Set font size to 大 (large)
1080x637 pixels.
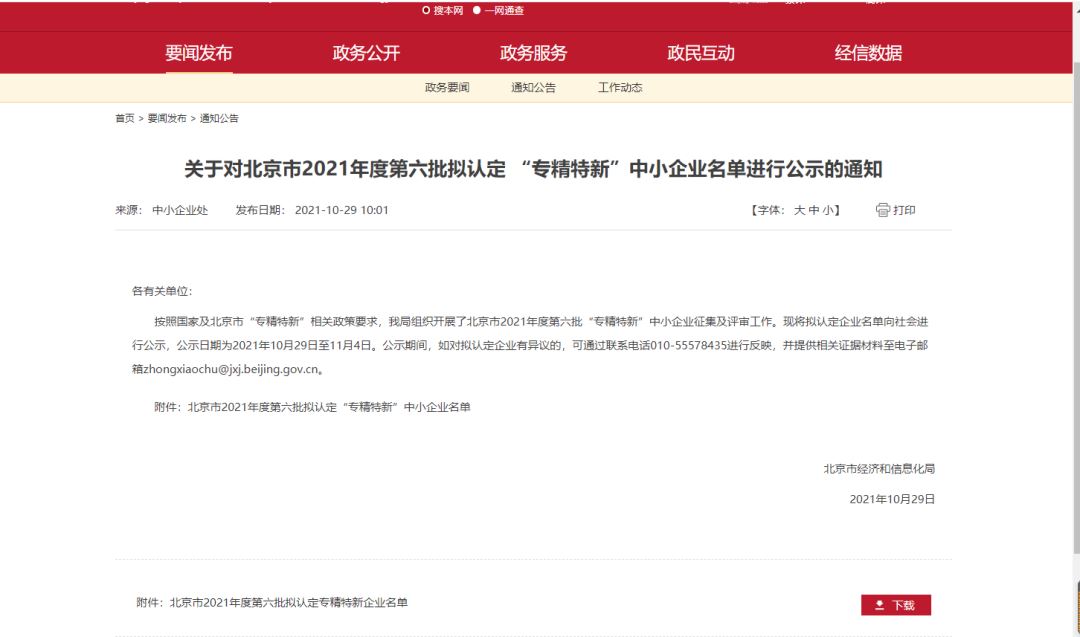(799, 210)
